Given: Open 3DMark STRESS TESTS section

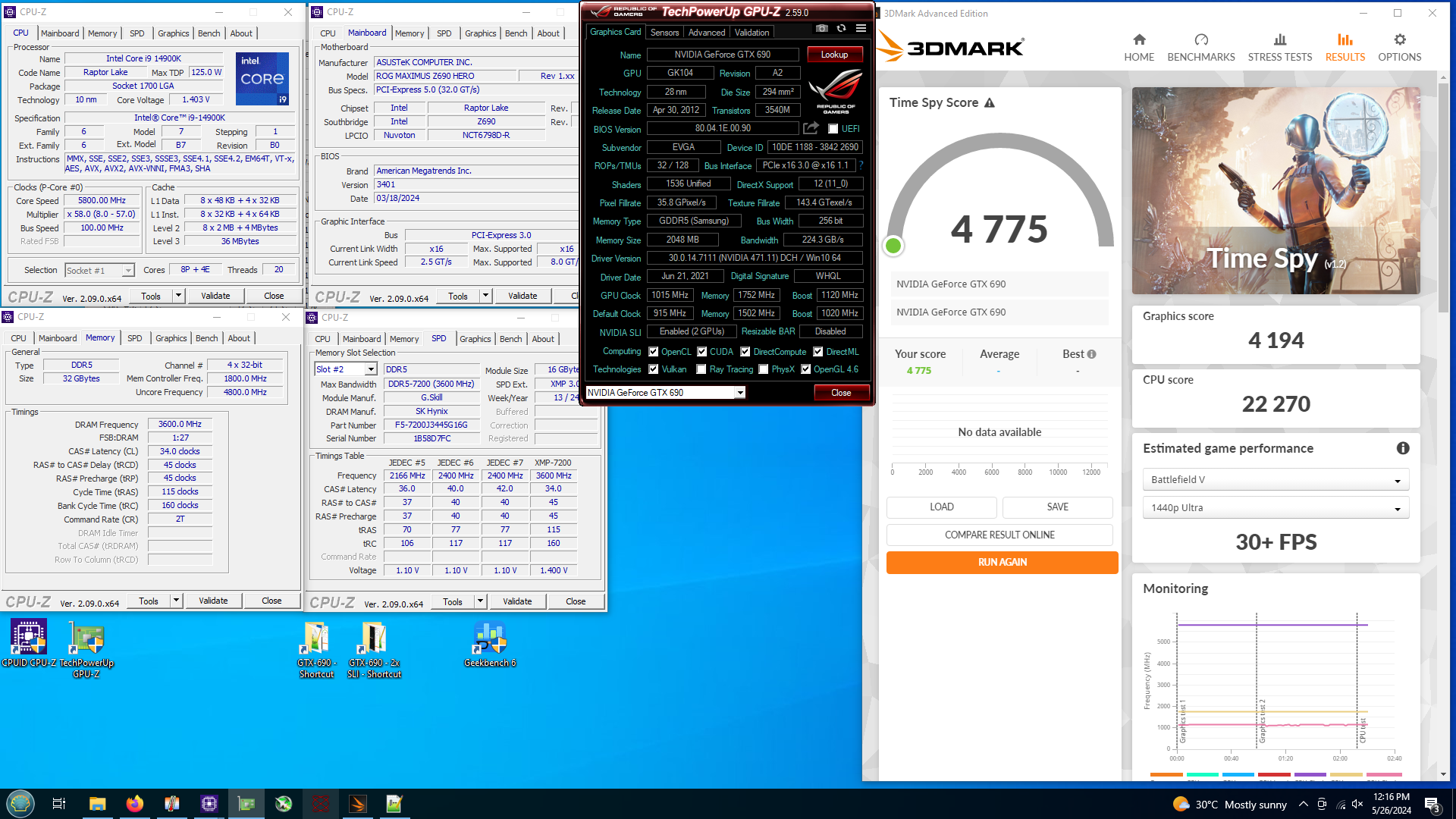Looking at the screenshot, I should click(x=1279, y=48).
